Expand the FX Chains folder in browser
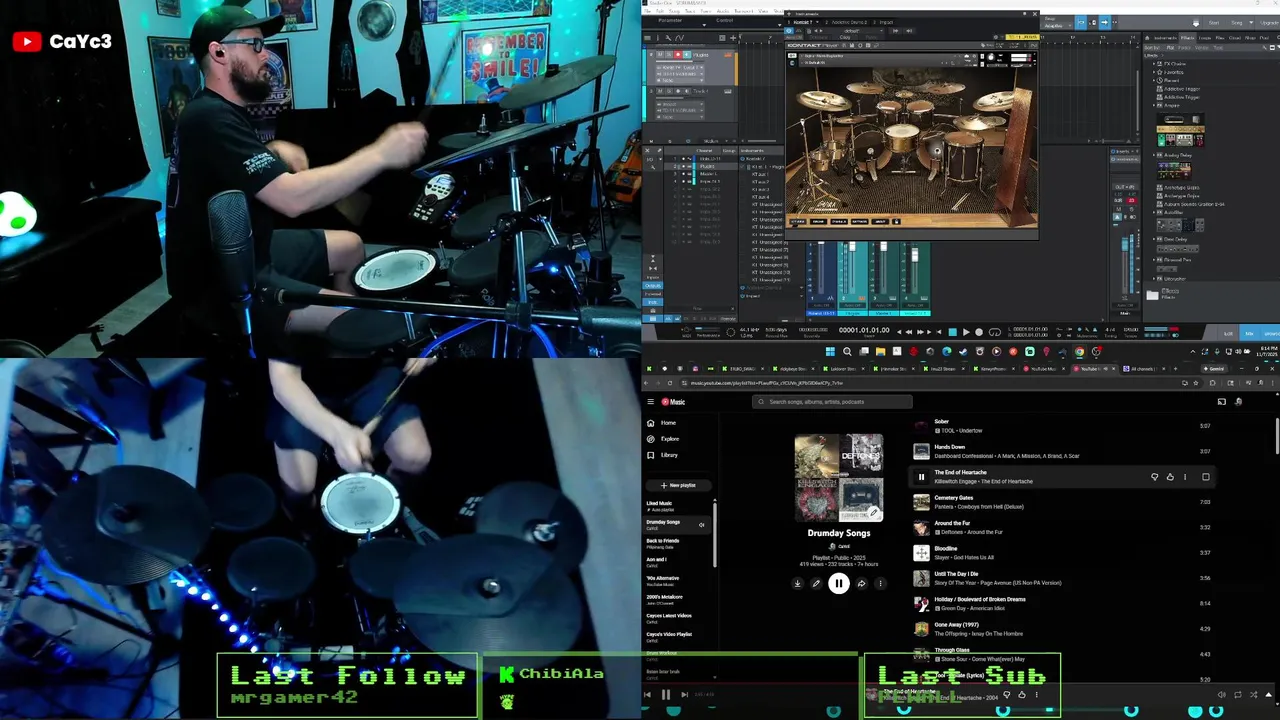Viewport: 1280px width, 720px height. [1154, 64]
